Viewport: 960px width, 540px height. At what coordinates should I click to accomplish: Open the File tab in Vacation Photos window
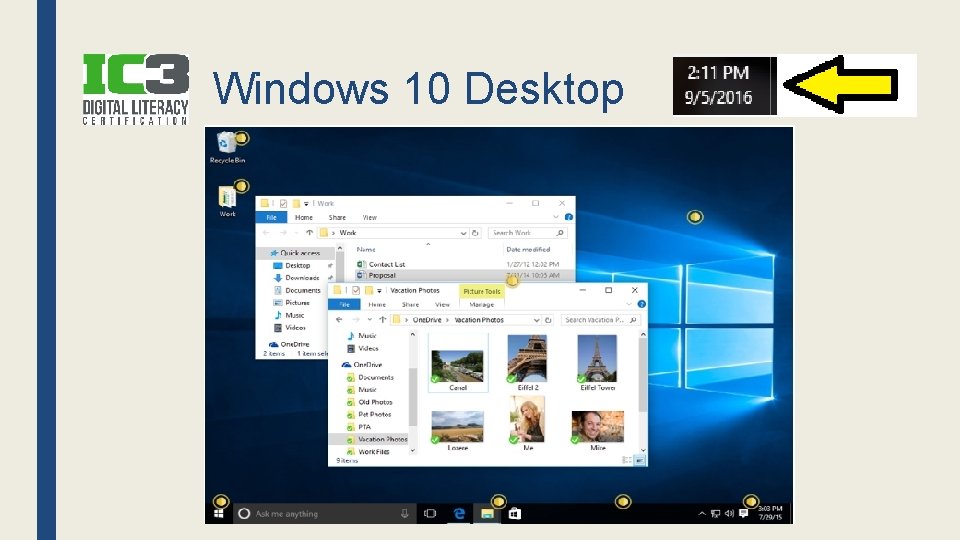click(x=345, y=304)
